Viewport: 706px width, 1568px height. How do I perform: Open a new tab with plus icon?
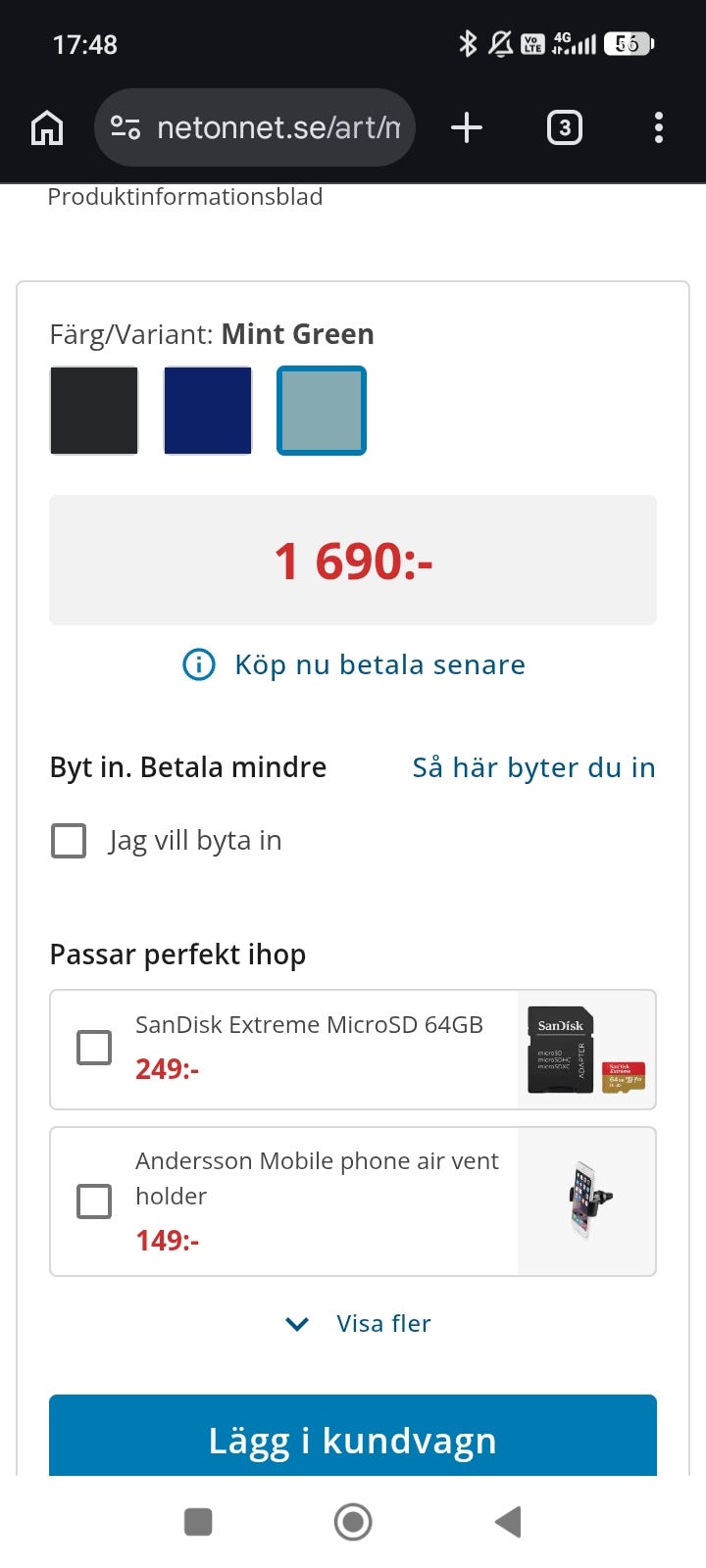click(x=467, y=128)
